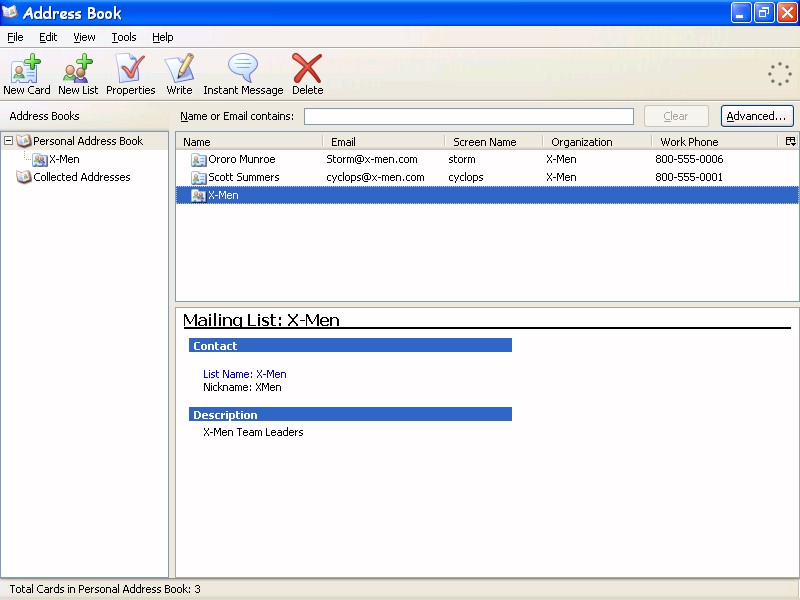Click the New Card toolbar icon
800x600 pixels.
click(x=27, y=74)
